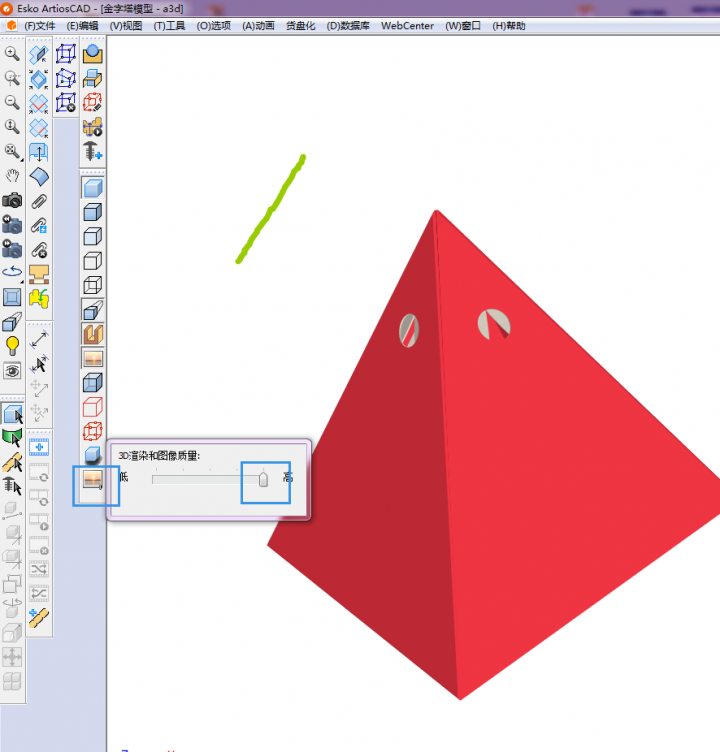Viewport: 720px width, 752px height.
Task: Click the 3D rendering quality slider handle
Action: pyautogui.click(x=264, y=480)
